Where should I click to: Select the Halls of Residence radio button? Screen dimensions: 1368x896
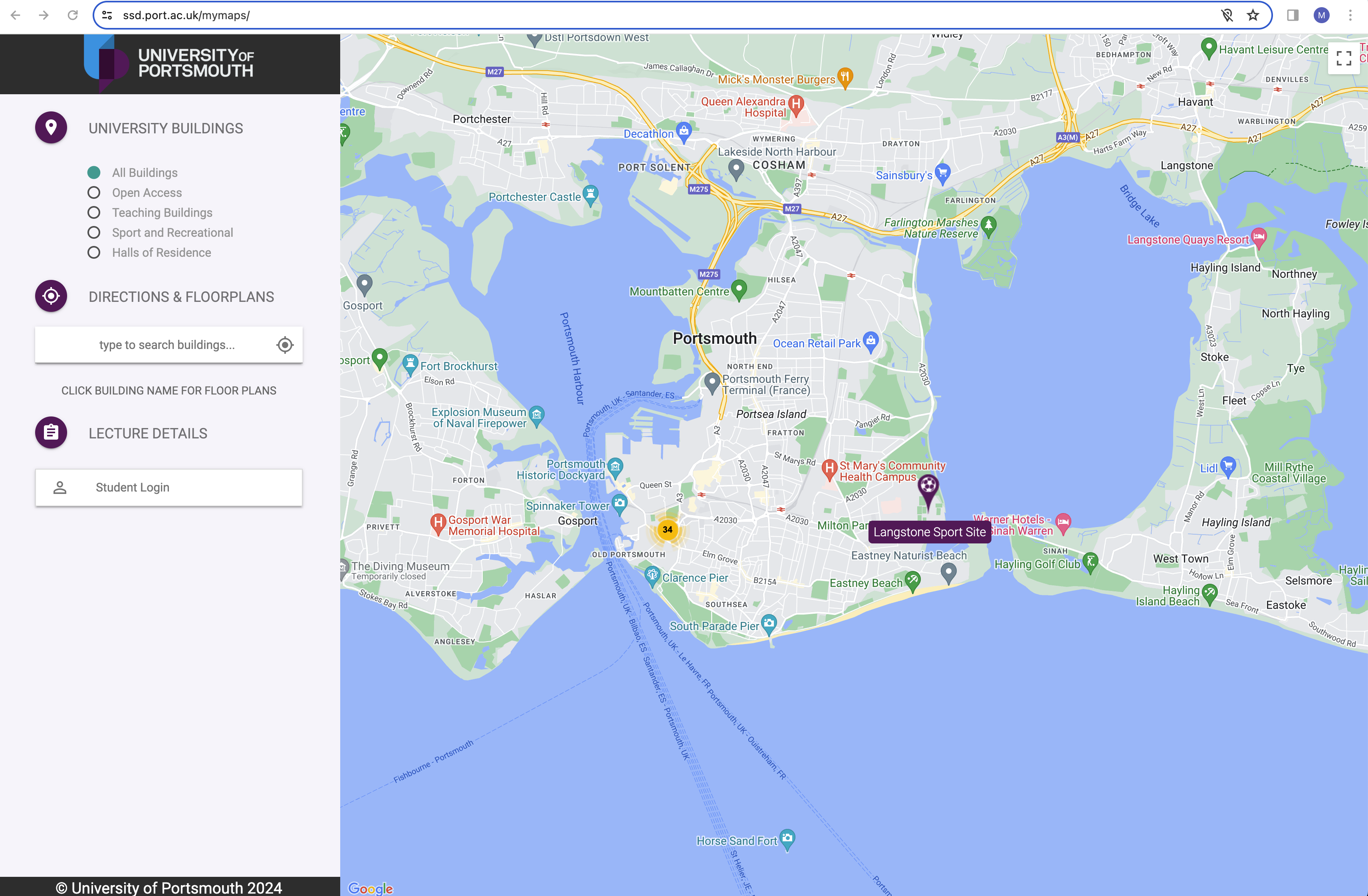94,252
